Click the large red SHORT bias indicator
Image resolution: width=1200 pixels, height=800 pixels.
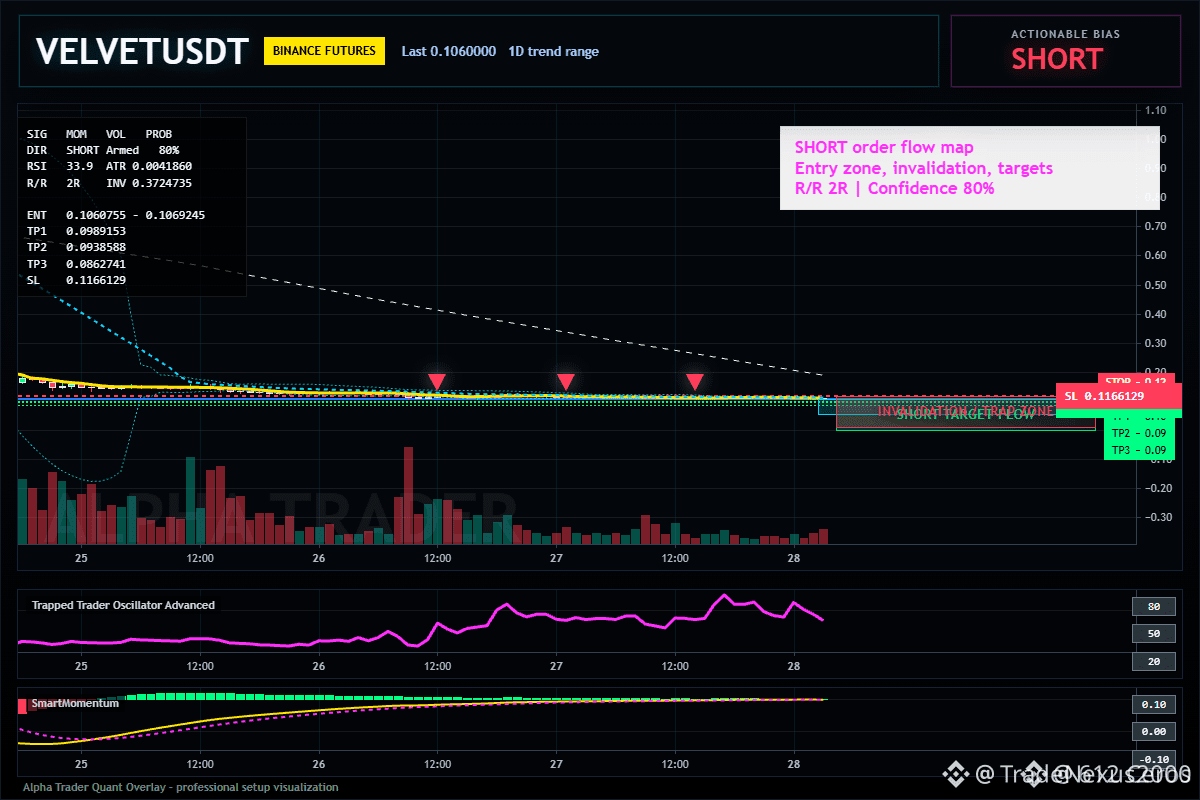coord(1057,59)
